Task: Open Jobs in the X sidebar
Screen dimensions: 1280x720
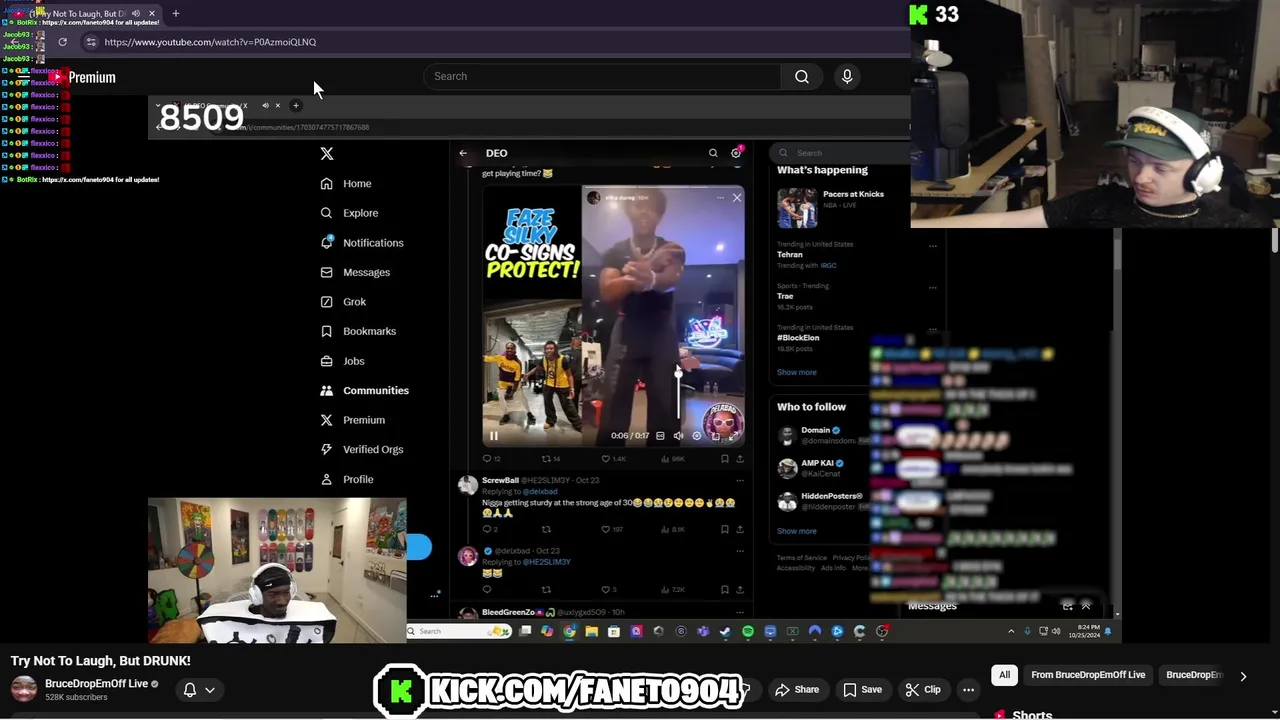Action: click(342, 361)
